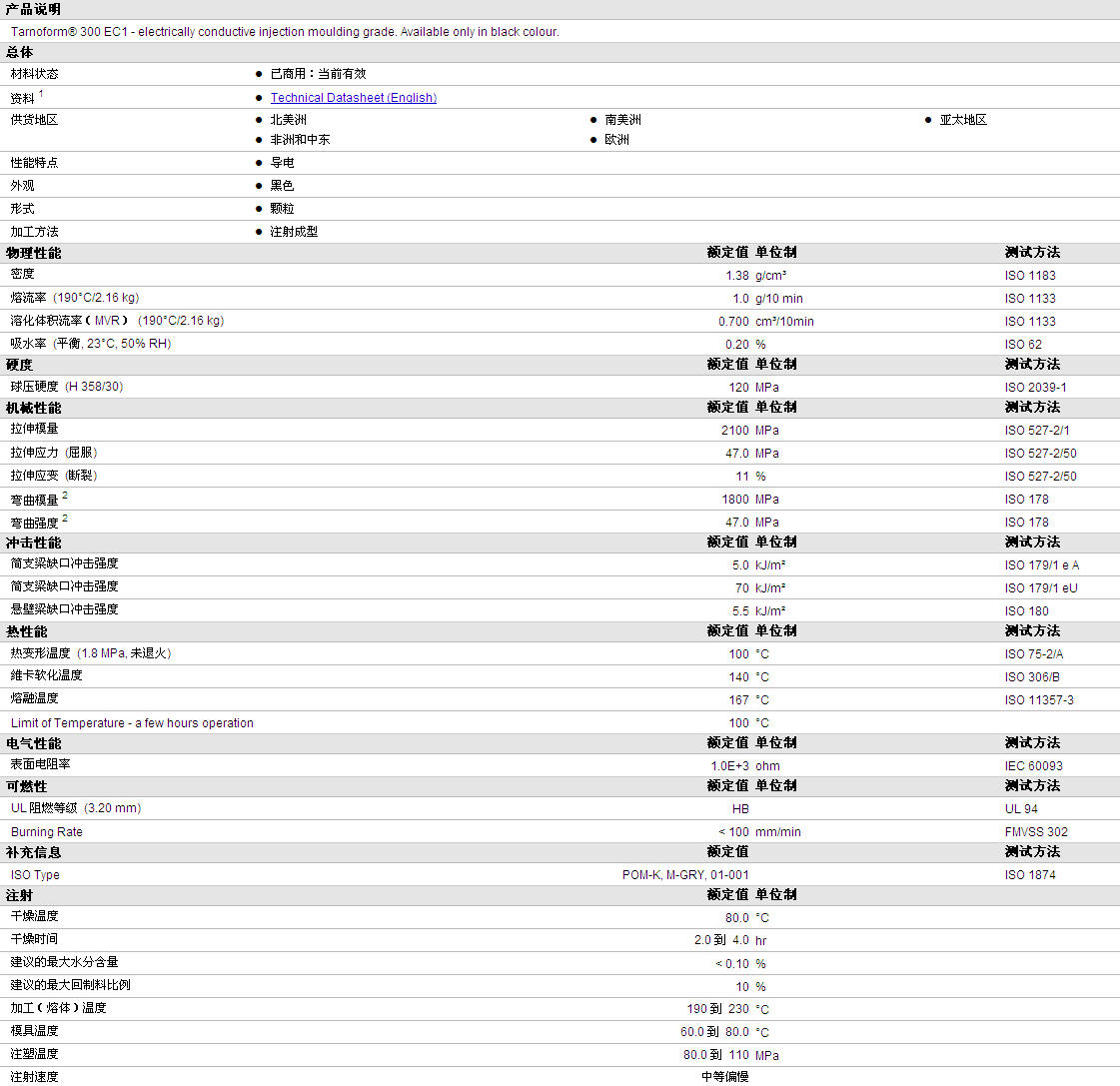Select the 弯曲模量 row label
Viewport: 1120px width, 1086px height.
point(34,500)
